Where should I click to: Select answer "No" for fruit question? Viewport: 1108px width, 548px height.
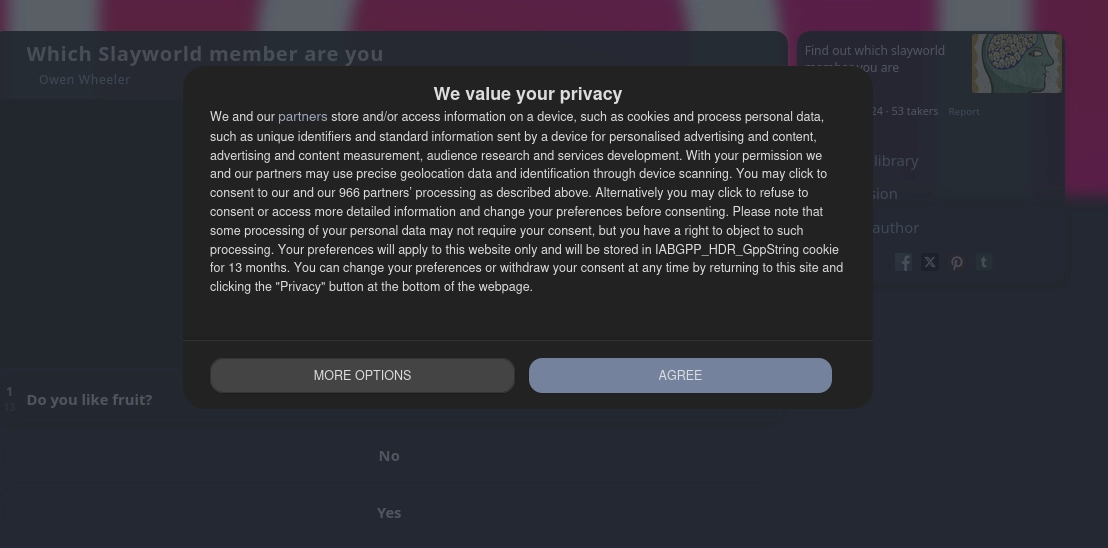(x=389, y=456)
